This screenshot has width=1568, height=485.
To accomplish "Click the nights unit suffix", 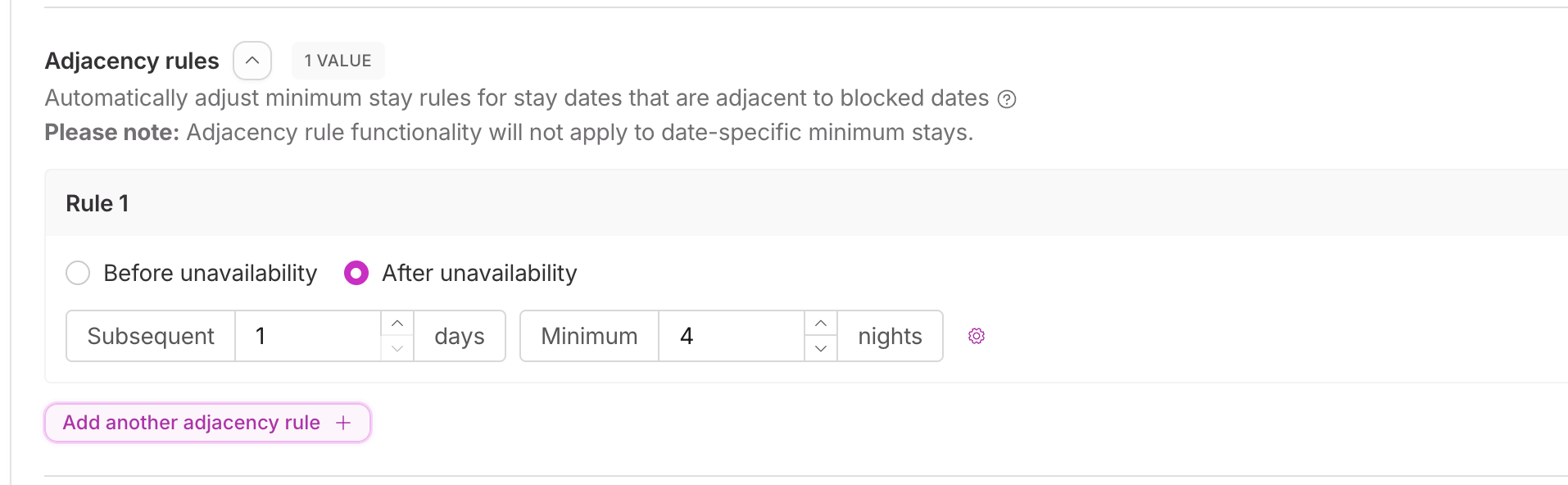I will [890, 336].
